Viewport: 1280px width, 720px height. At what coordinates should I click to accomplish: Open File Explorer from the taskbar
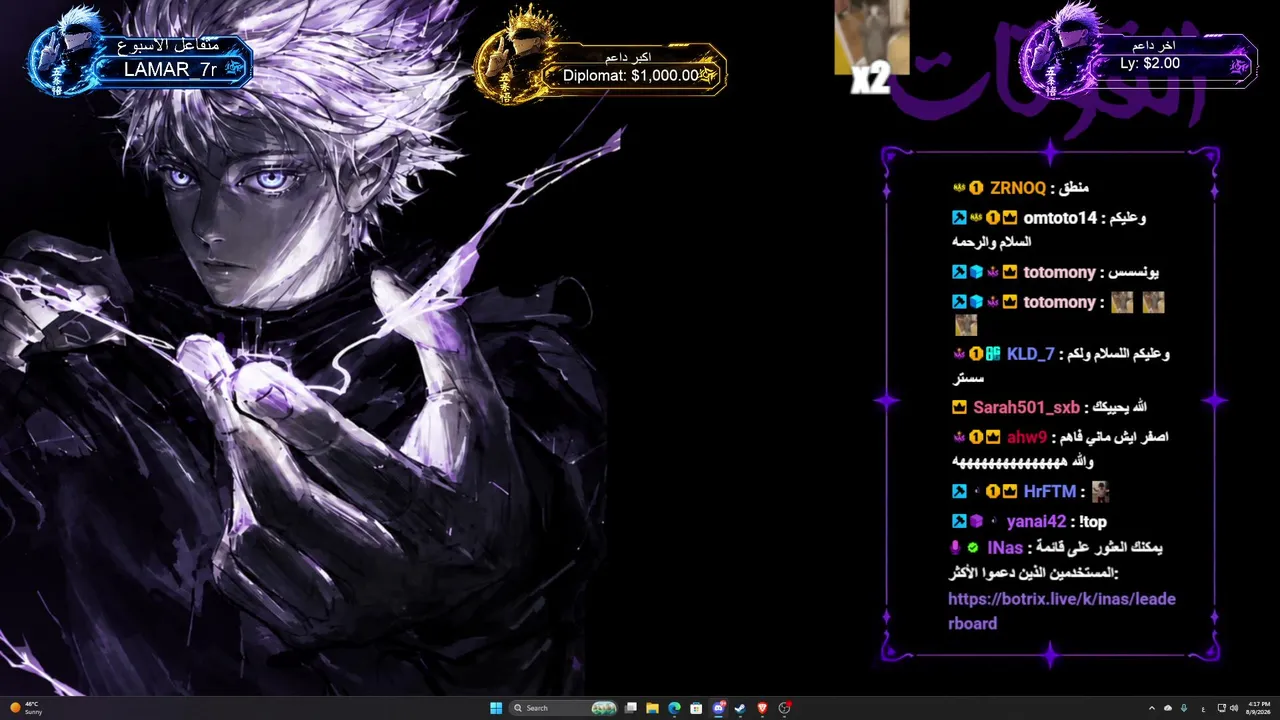[x=652, y=708]
